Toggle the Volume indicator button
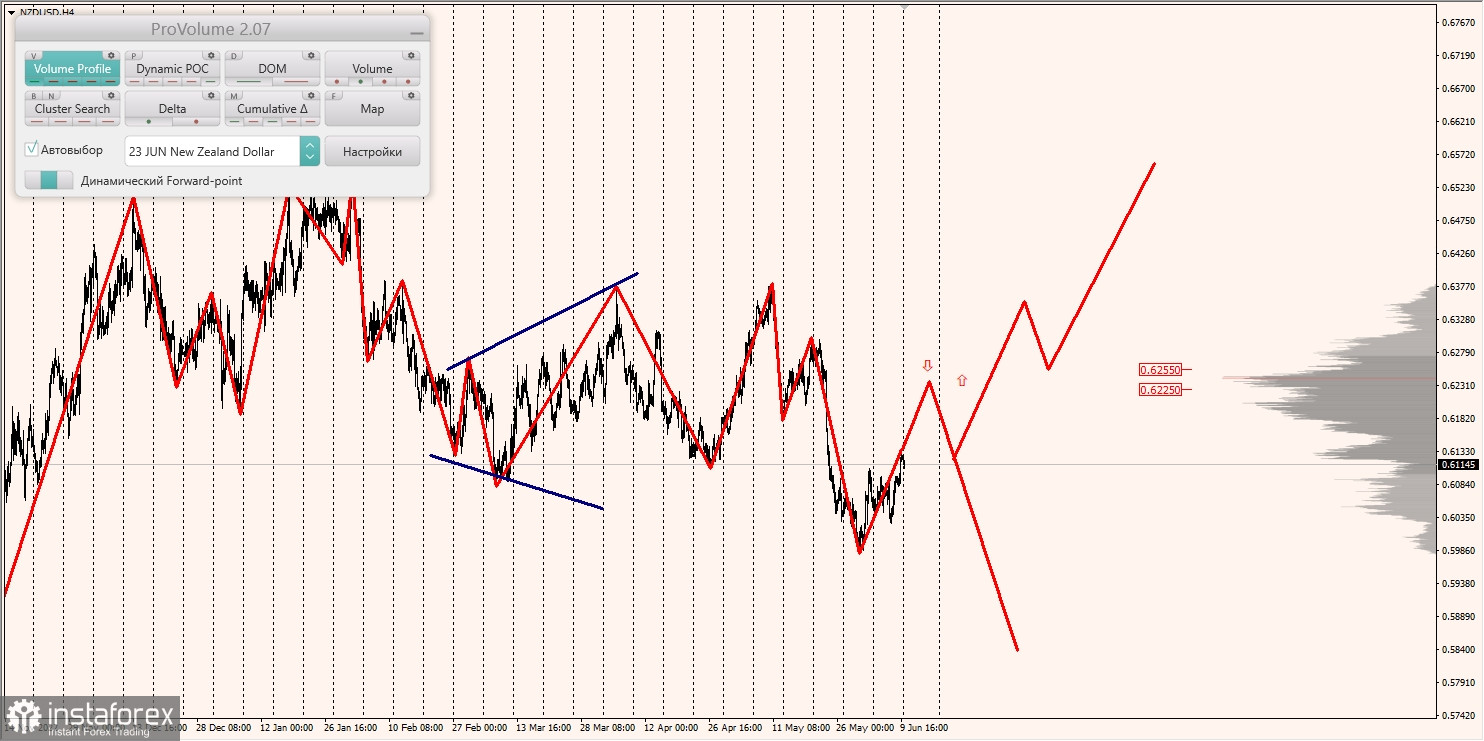 372,69
